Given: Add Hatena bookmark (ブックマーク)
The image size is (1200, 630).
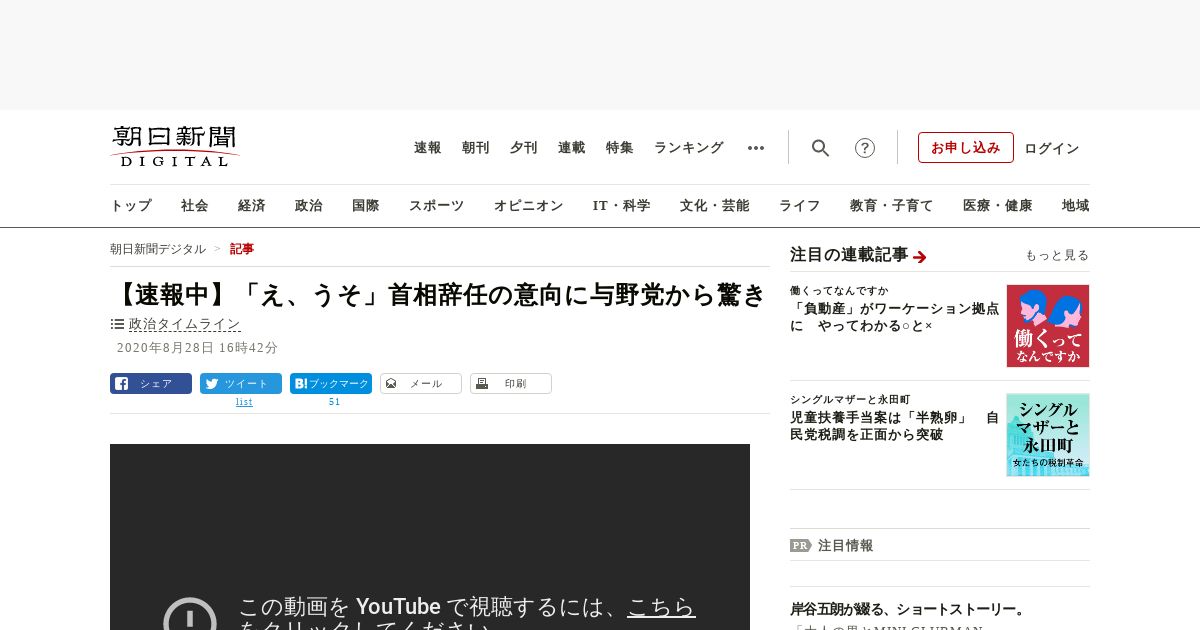Looking at the screenshot, I should click(331, 383).
